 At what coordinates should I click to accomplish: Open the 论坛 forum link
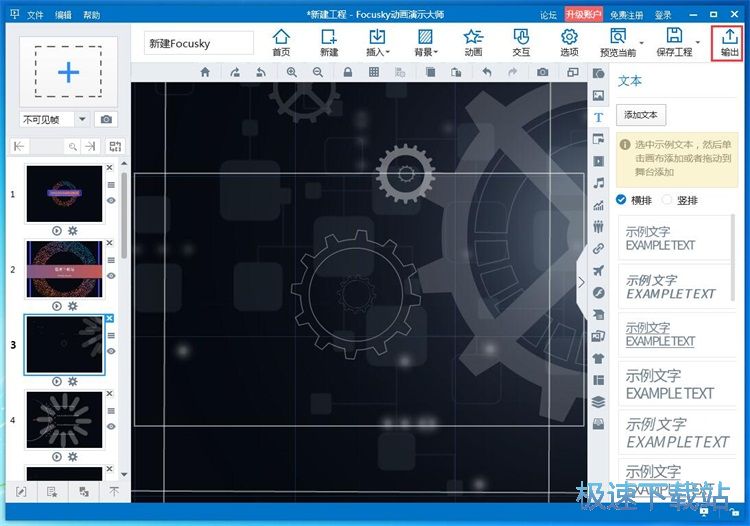549,15
